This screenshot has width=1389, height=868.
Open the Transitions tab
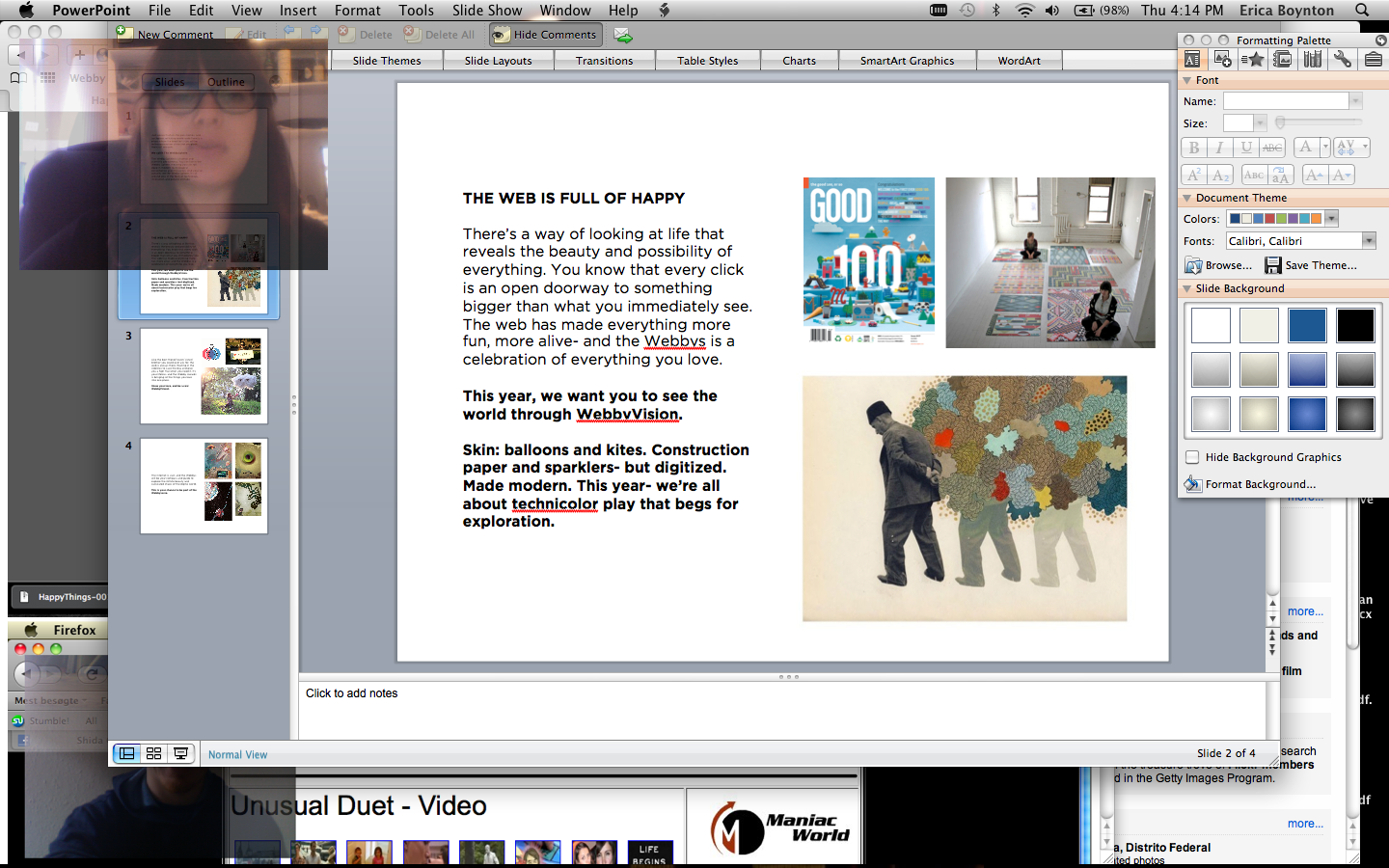coord(604,60)
